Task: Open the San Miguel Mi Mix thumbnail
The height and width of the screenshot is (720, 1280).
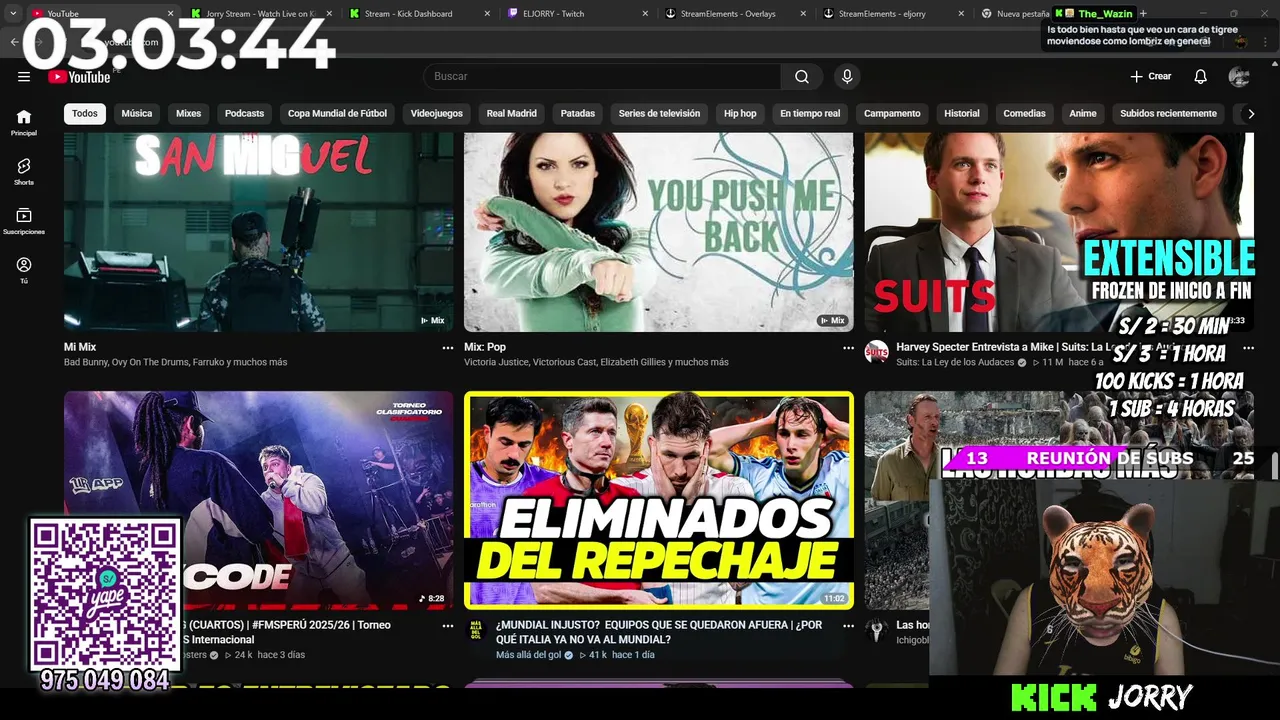Action: (x=259, y=232)
